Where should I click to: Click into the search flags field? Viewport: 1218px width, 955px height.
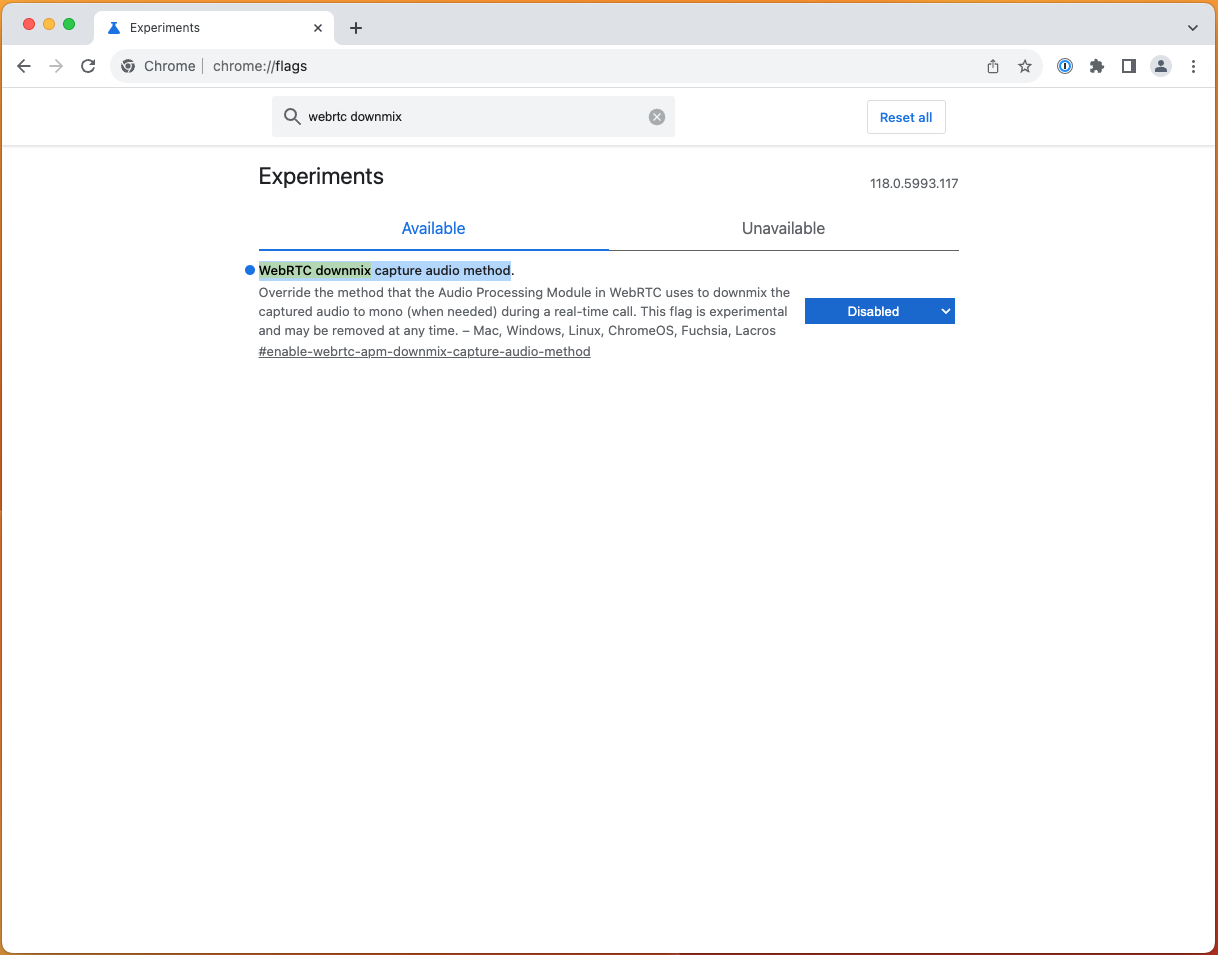tap(470, 117)
